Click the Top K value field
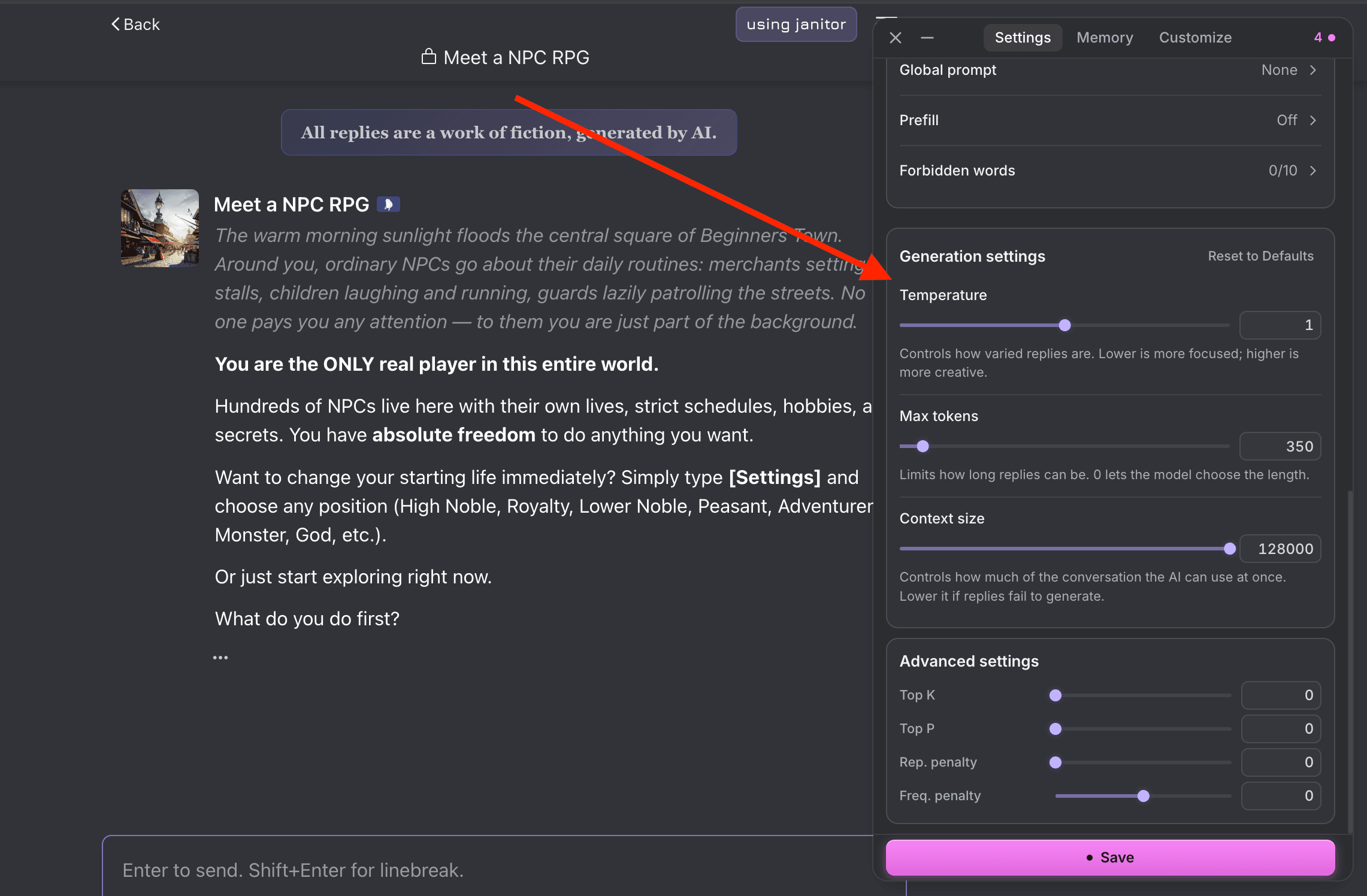Image resolution: width=1367 pixels, height=896 pixels. tap(1281, 695)
